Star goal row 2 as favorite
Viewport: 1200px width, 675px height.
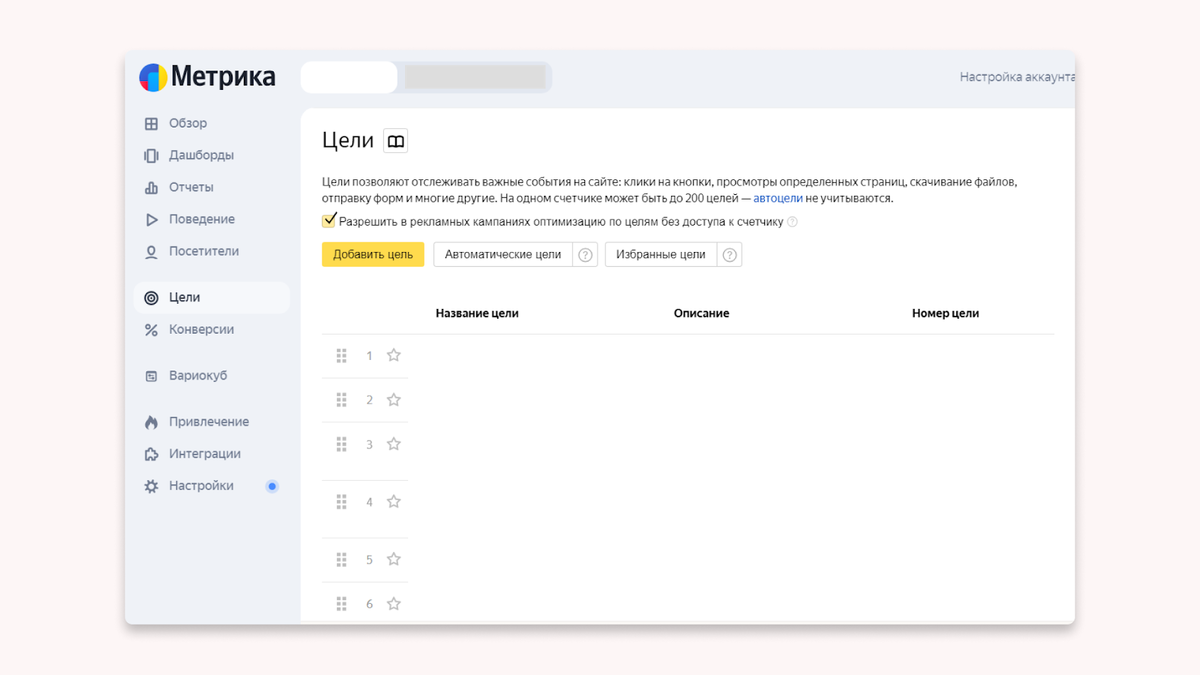pyautogui.click(x=394, y=400)
